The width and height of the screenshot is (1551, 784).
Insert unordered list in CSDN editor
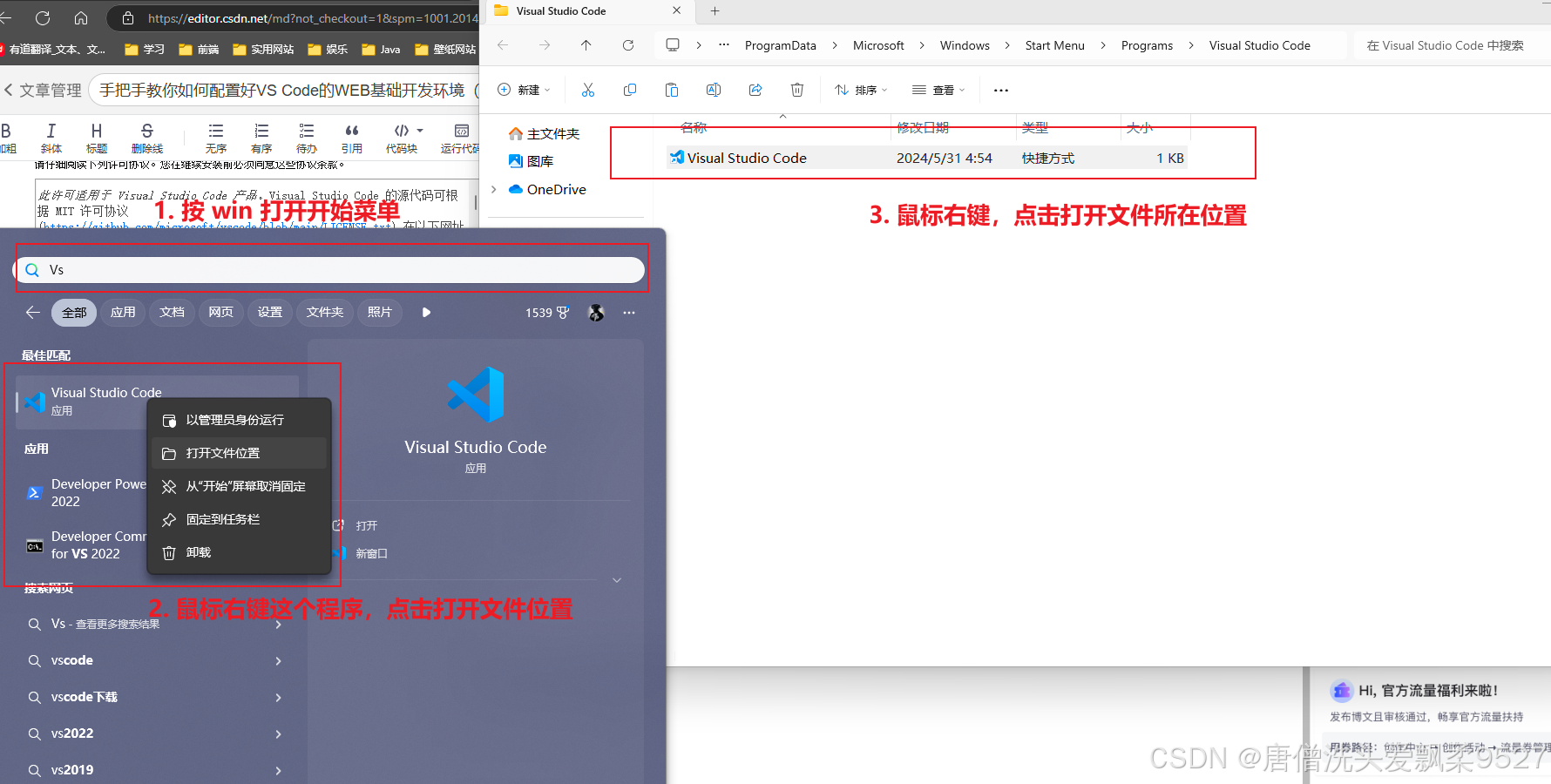click(x=216, y=138)
